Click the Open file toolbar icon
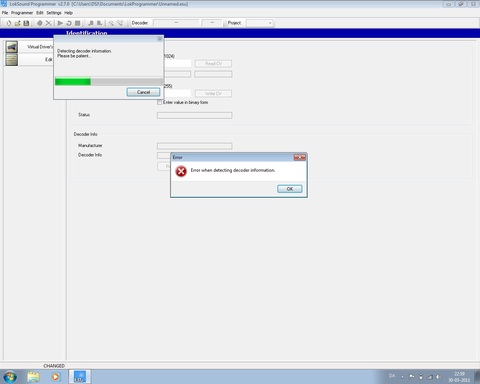480x384 pixels. click(17, 23)
